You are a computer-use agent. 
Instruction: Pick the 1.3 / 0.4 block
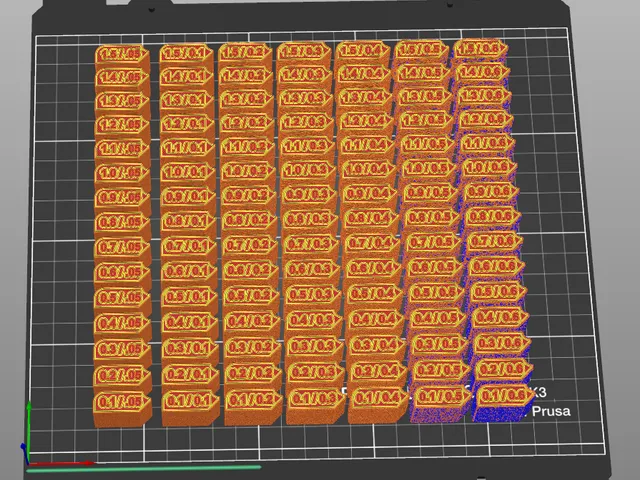365,97
